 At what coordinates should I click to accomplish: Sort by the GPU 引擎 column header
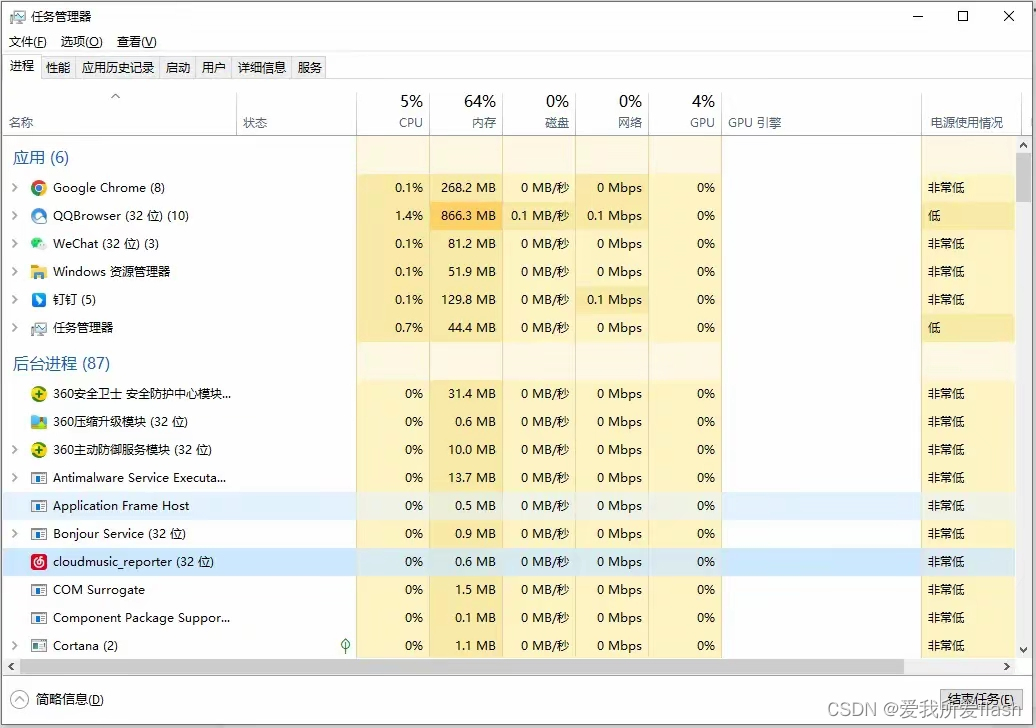[x=821, y=114]
